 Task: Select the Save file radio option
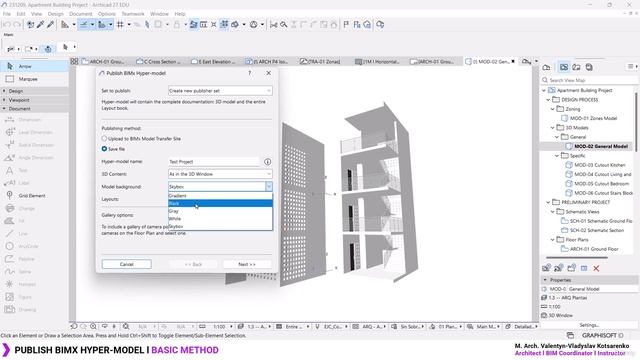pos(113,149)
